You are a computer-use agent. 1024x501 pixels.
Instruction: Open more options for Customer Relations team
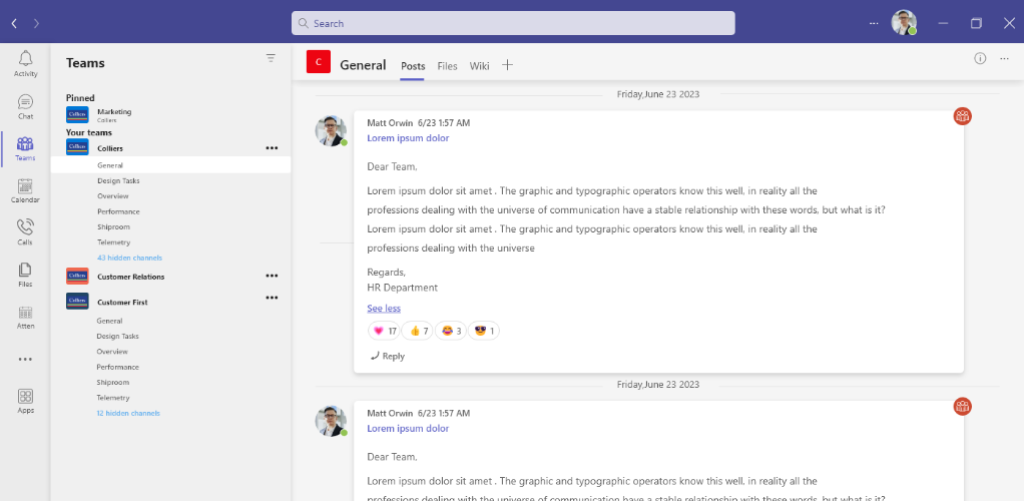[271, 276]
